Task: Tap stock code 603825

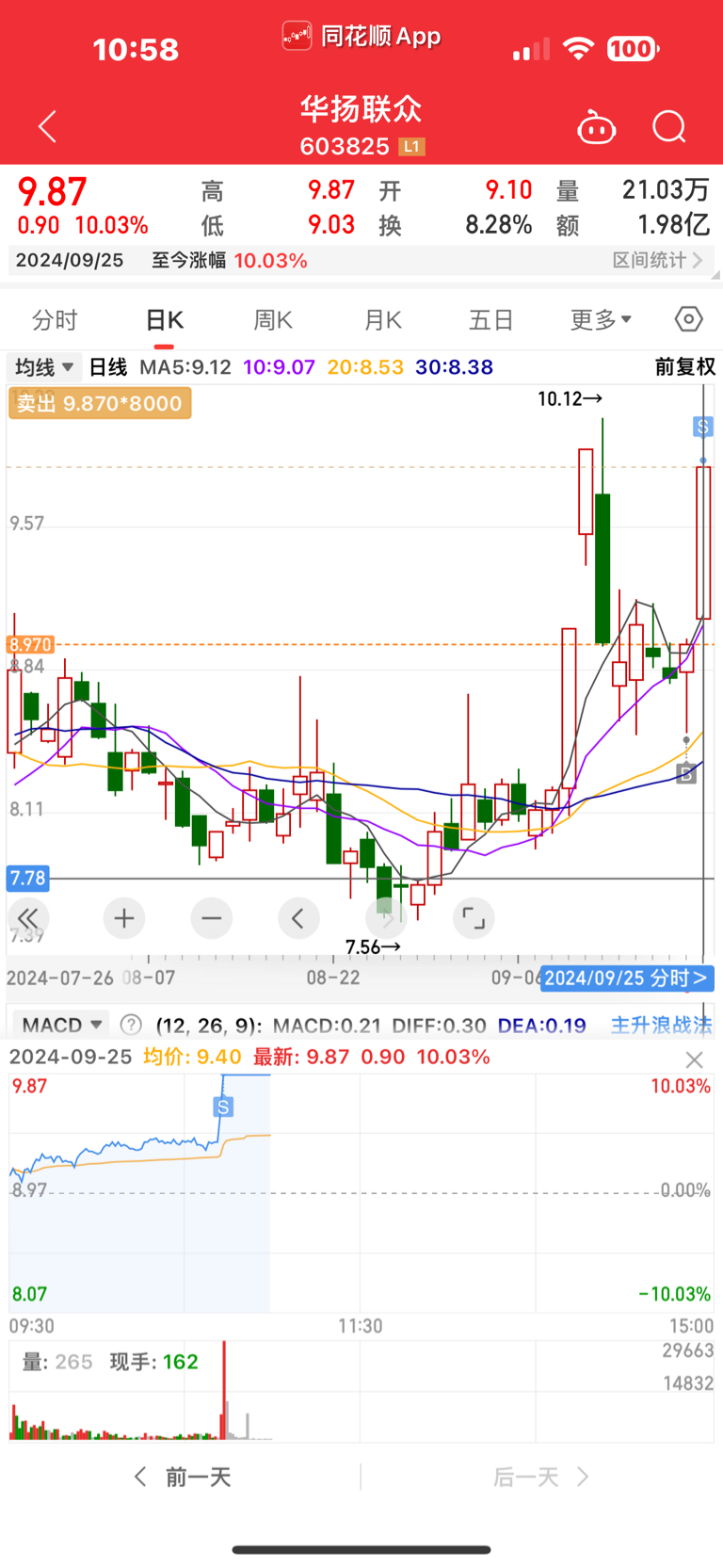Action: pyautogui.click(x=345, y=147)
